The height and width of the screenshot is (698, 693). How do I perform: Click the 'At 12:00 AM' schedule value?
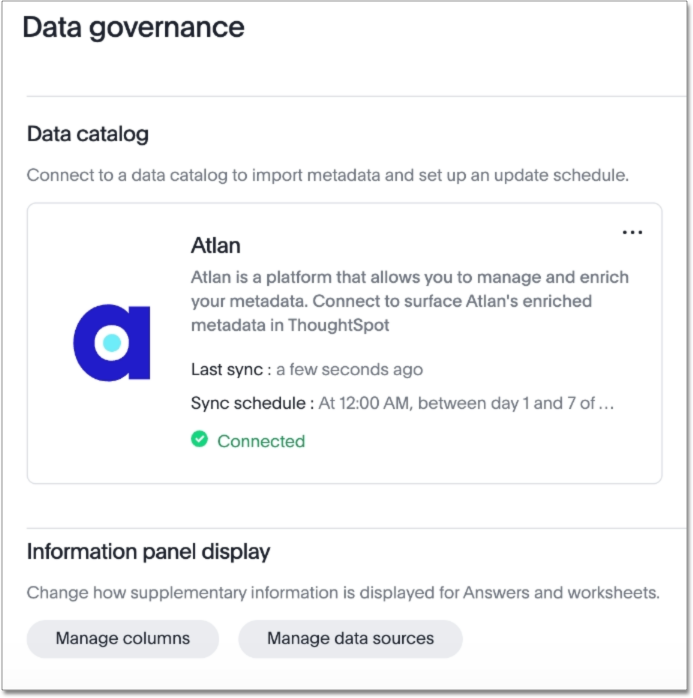coord(465,404)
